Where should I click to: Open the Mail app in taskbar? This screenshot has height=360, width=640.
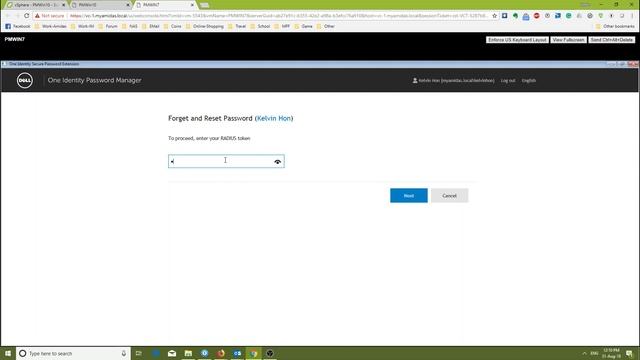[172, 353]
